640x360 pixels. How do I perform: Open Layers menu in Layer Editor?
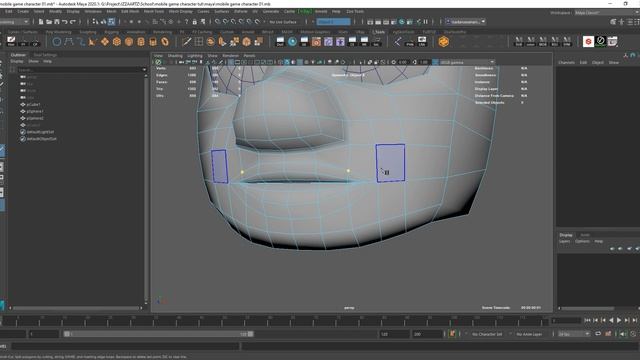pyautogui.click(x=564, y=241)
